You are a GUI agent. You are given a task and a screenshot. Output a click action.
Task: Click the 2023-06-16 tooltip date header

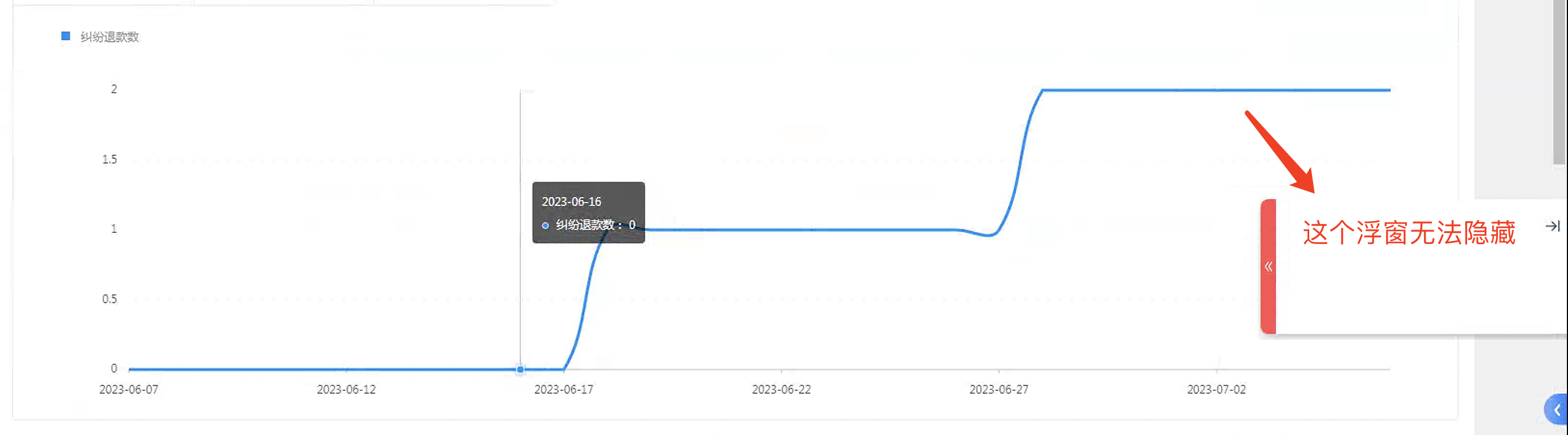click(x=572, y=201)
